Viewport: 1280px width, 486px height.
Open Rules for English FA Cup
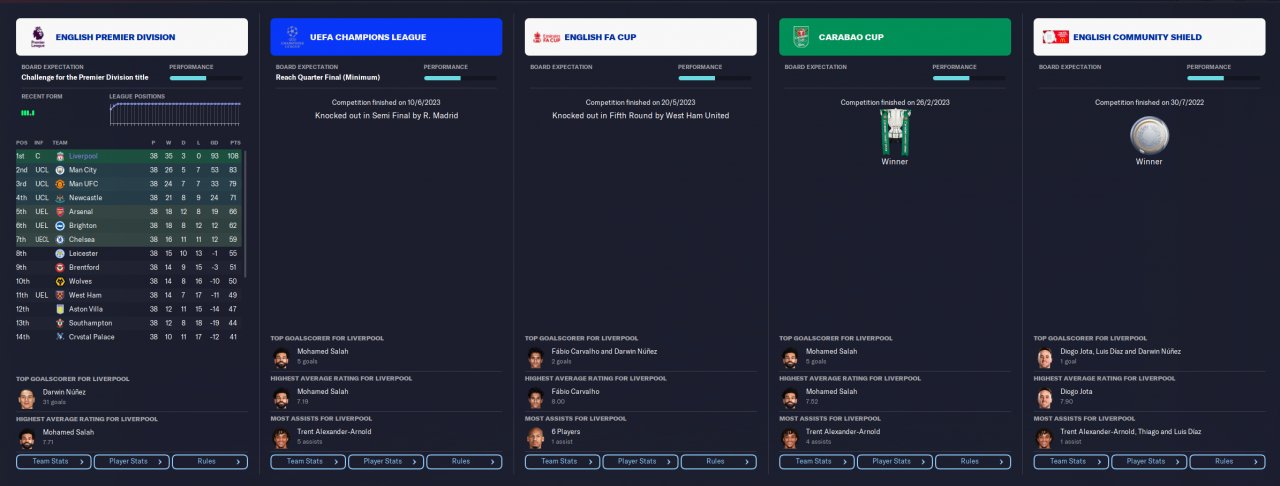(x=719, y=461)
